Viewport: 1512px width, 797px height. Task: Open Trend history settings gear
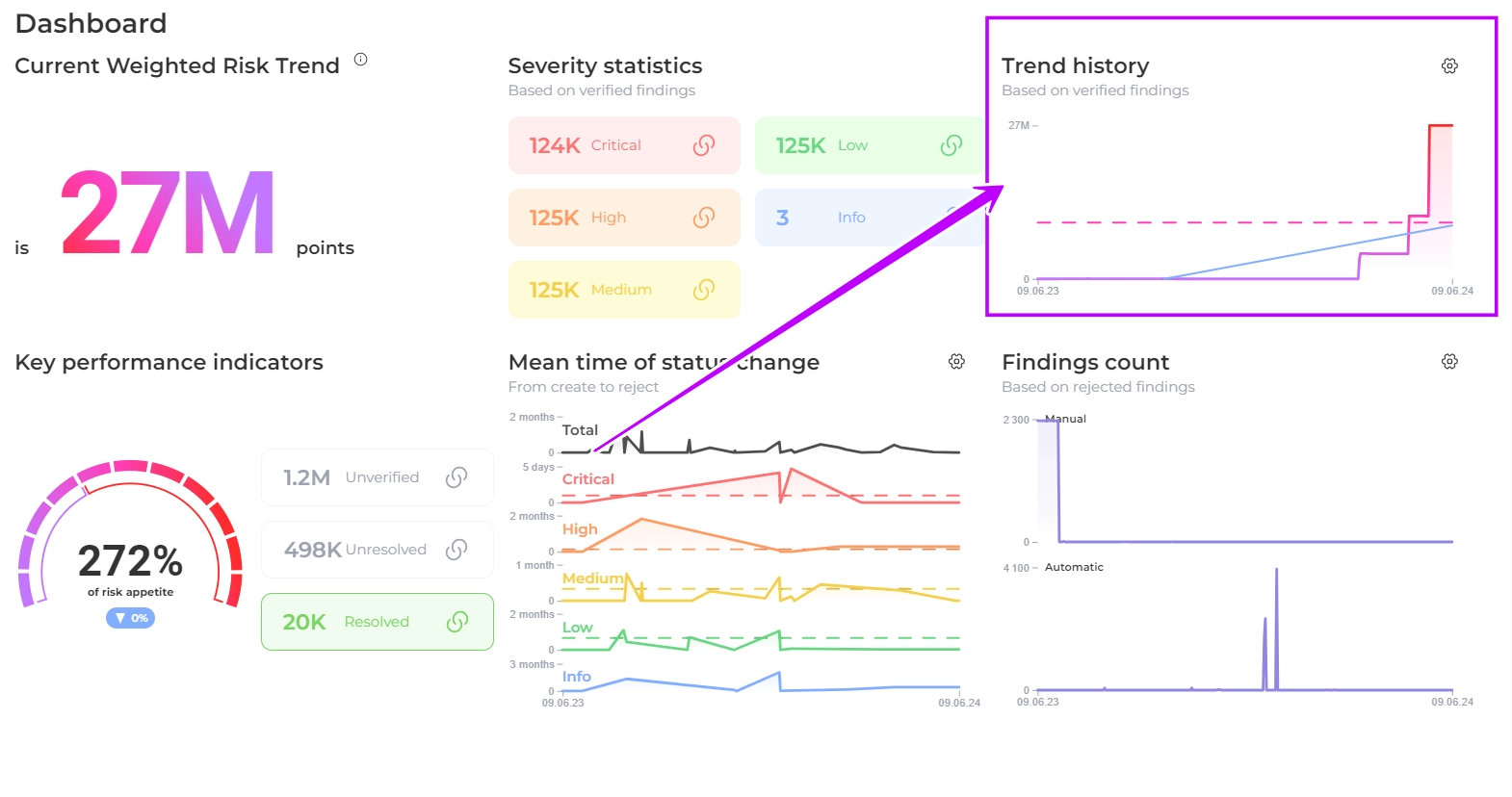1449,65
